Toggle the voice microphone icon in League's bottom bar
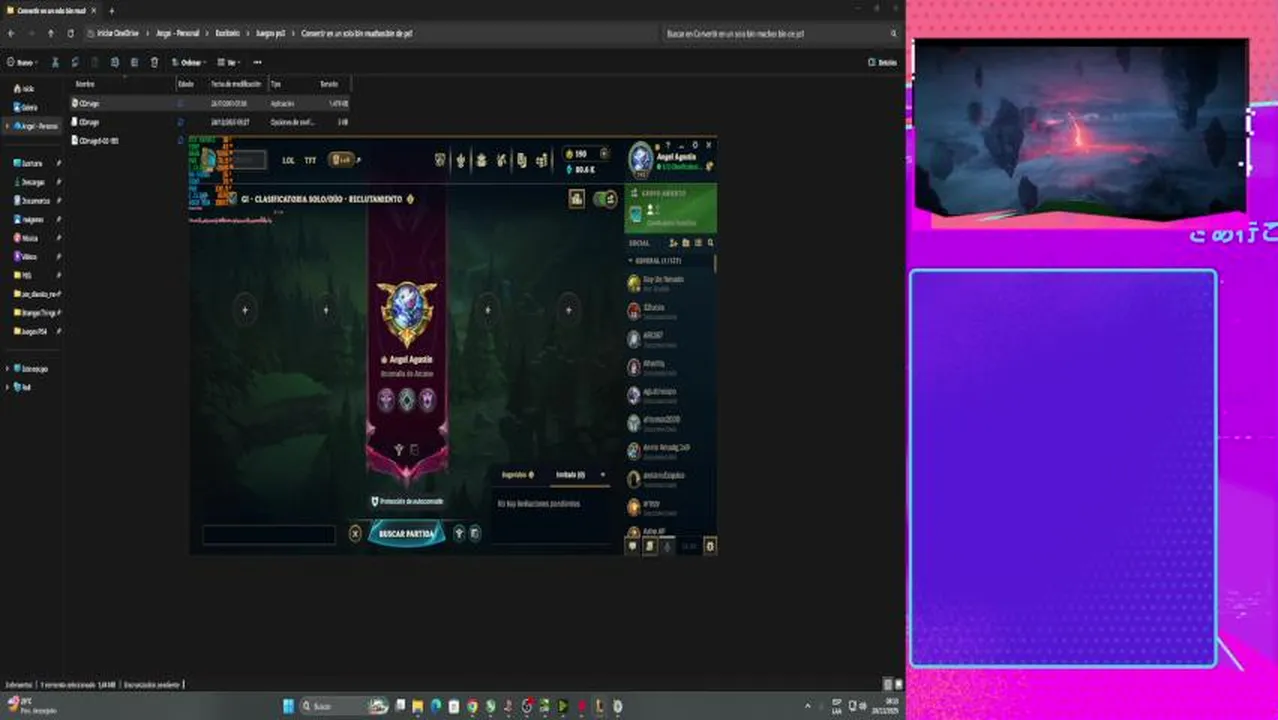 coord(667,546)
